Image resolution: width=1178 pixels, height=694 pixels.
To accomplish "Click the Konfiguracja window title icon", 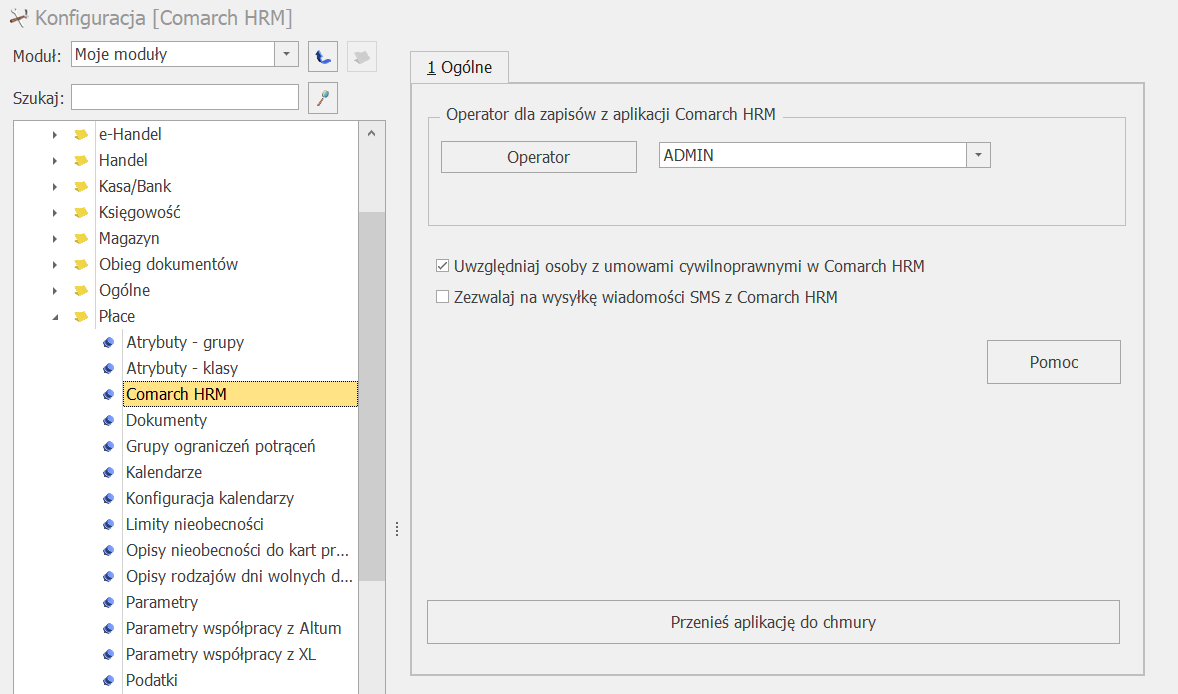I will (x=18, y=17).
